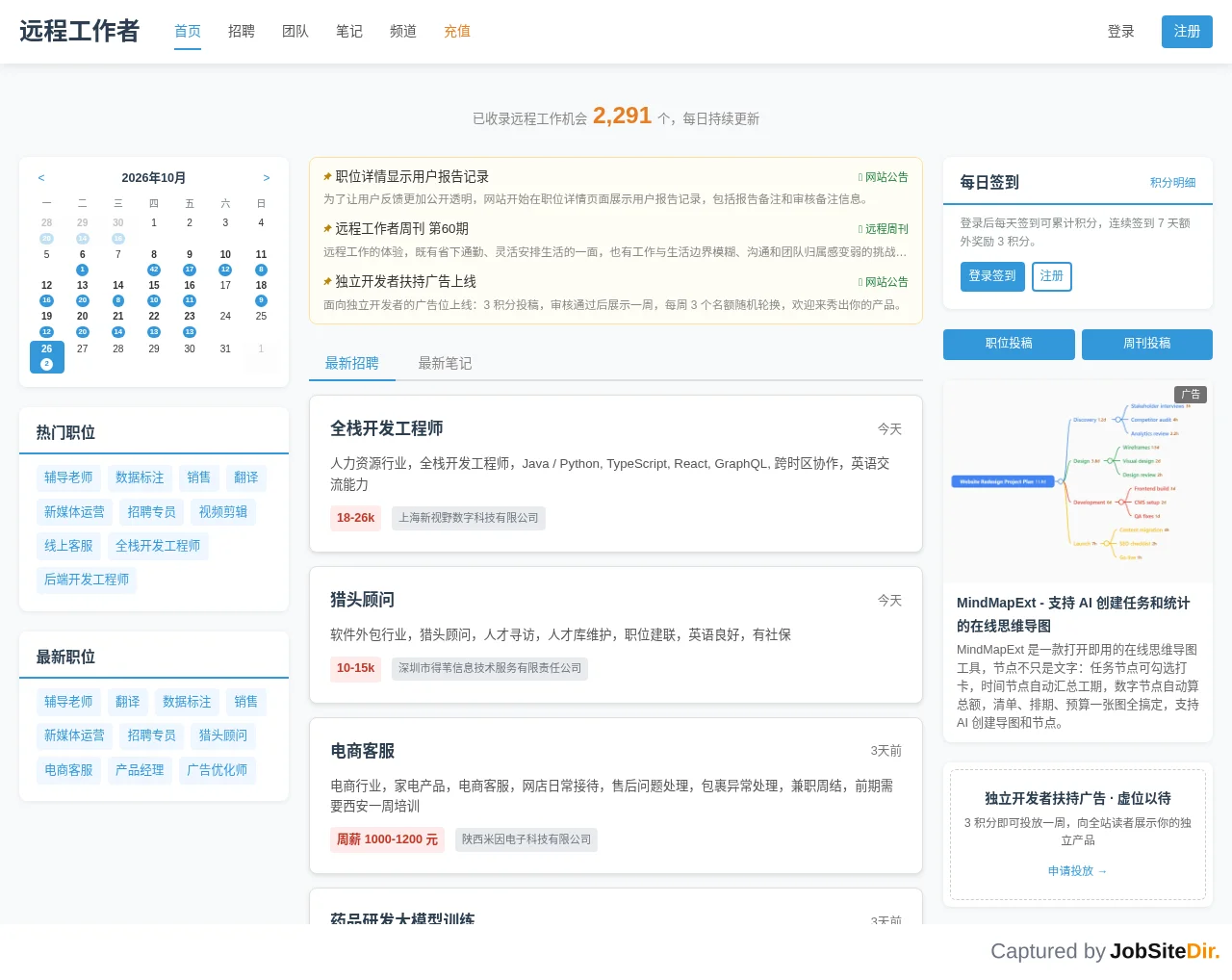Image resolution: width=1232 pixels, height=980 pixels.
Task: Switch to the 最新笔记 tab
Action: coord(445,363)
